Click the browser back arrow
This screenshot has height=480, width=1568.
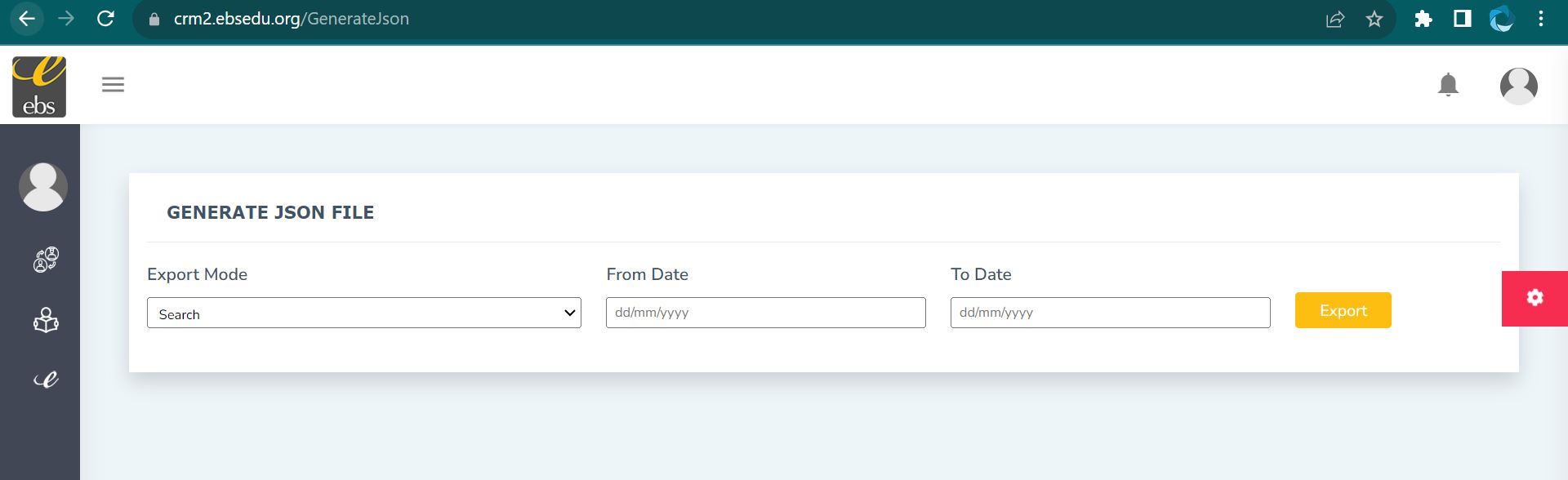27,19
